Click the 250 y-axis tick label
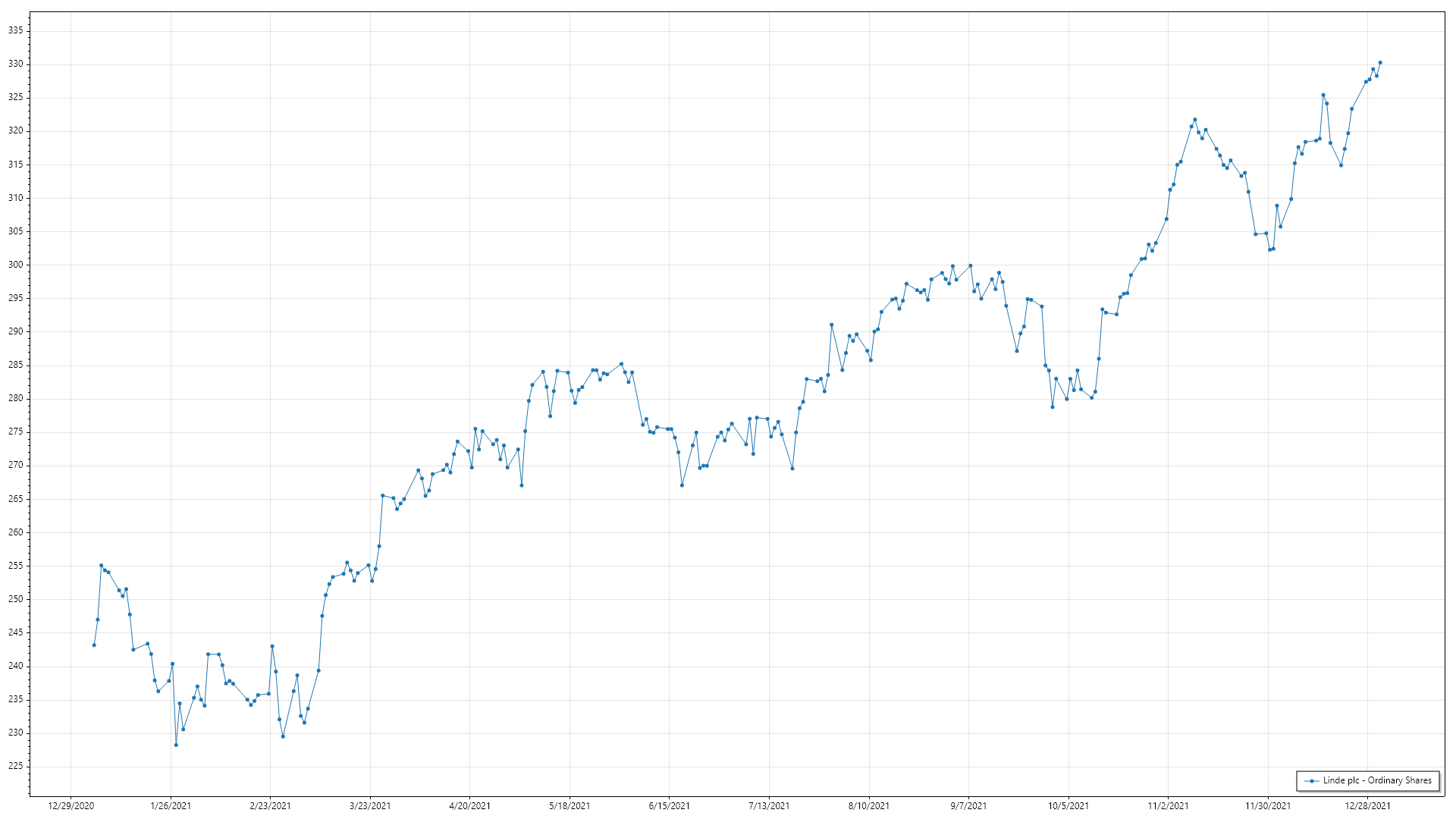1456x819 pixels. [x=16, y=599]
